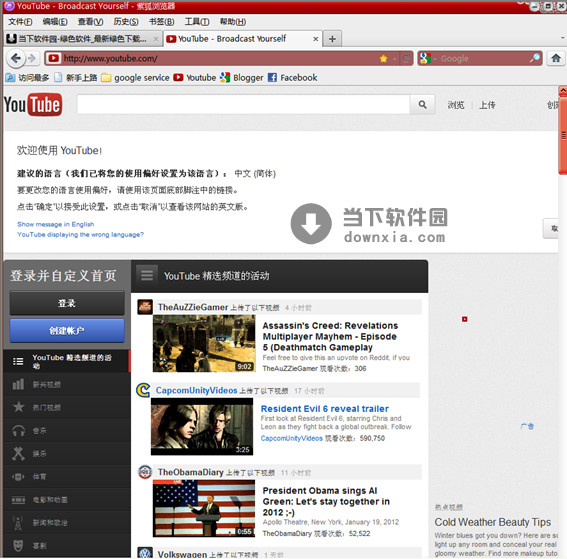Image resolution: width=567 pixels, height=559 pixels.
Task: Click Show message in English link
Action: click(x=56, y=224)
